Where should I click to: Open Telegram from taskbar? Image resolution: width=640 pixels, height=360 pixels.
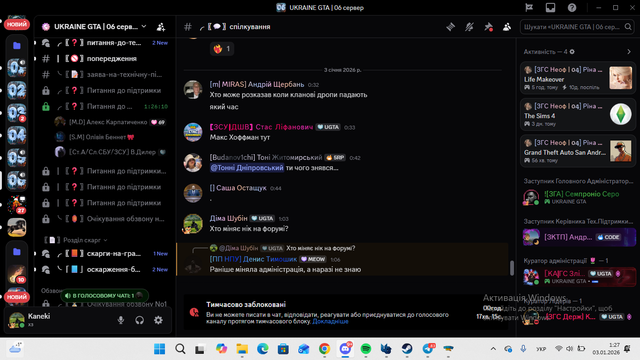[x=428, y=349]
